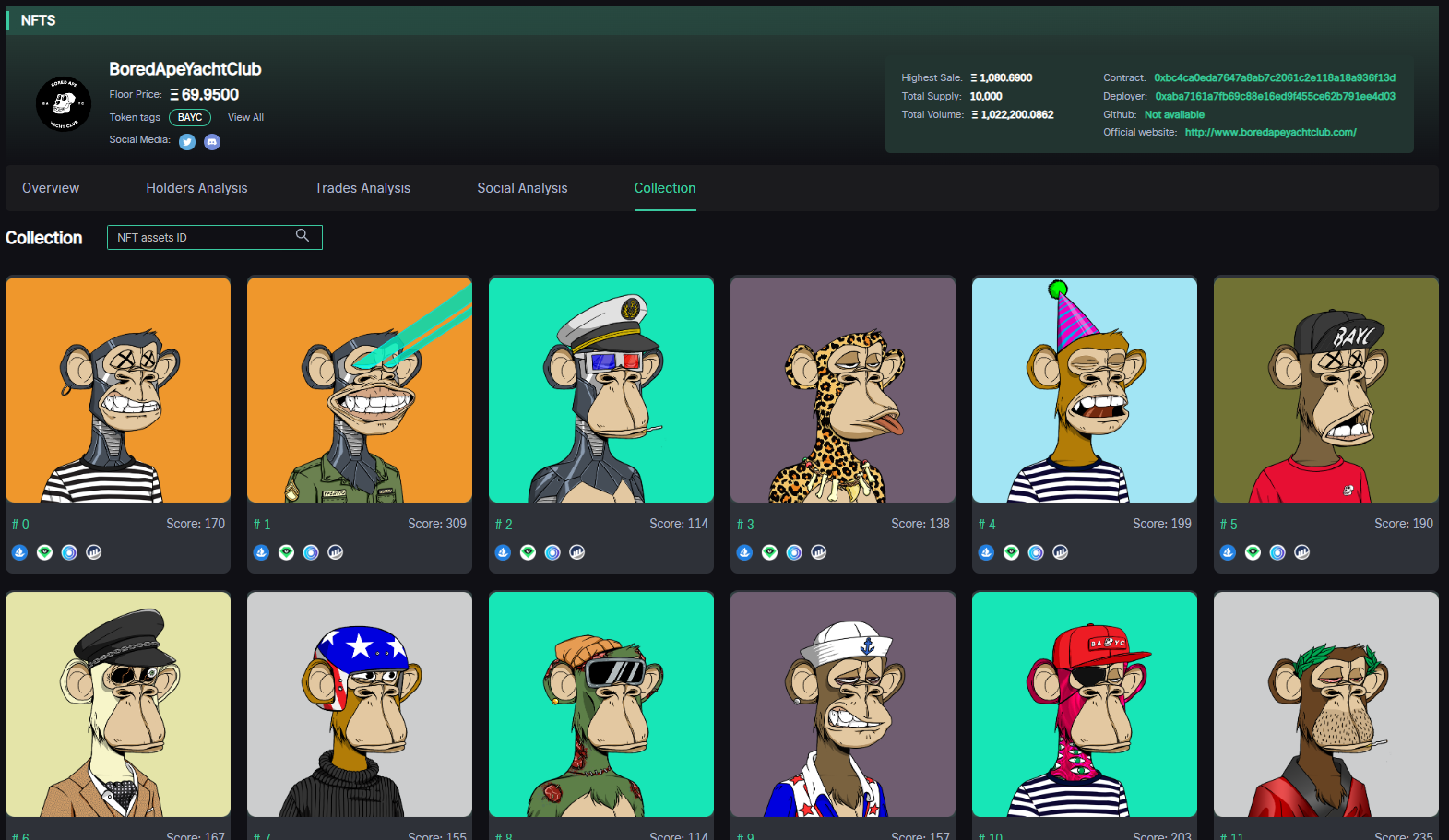Open the Discord social media icon
The width and height of the screenshot is (1449, 840).
point(212,142)
